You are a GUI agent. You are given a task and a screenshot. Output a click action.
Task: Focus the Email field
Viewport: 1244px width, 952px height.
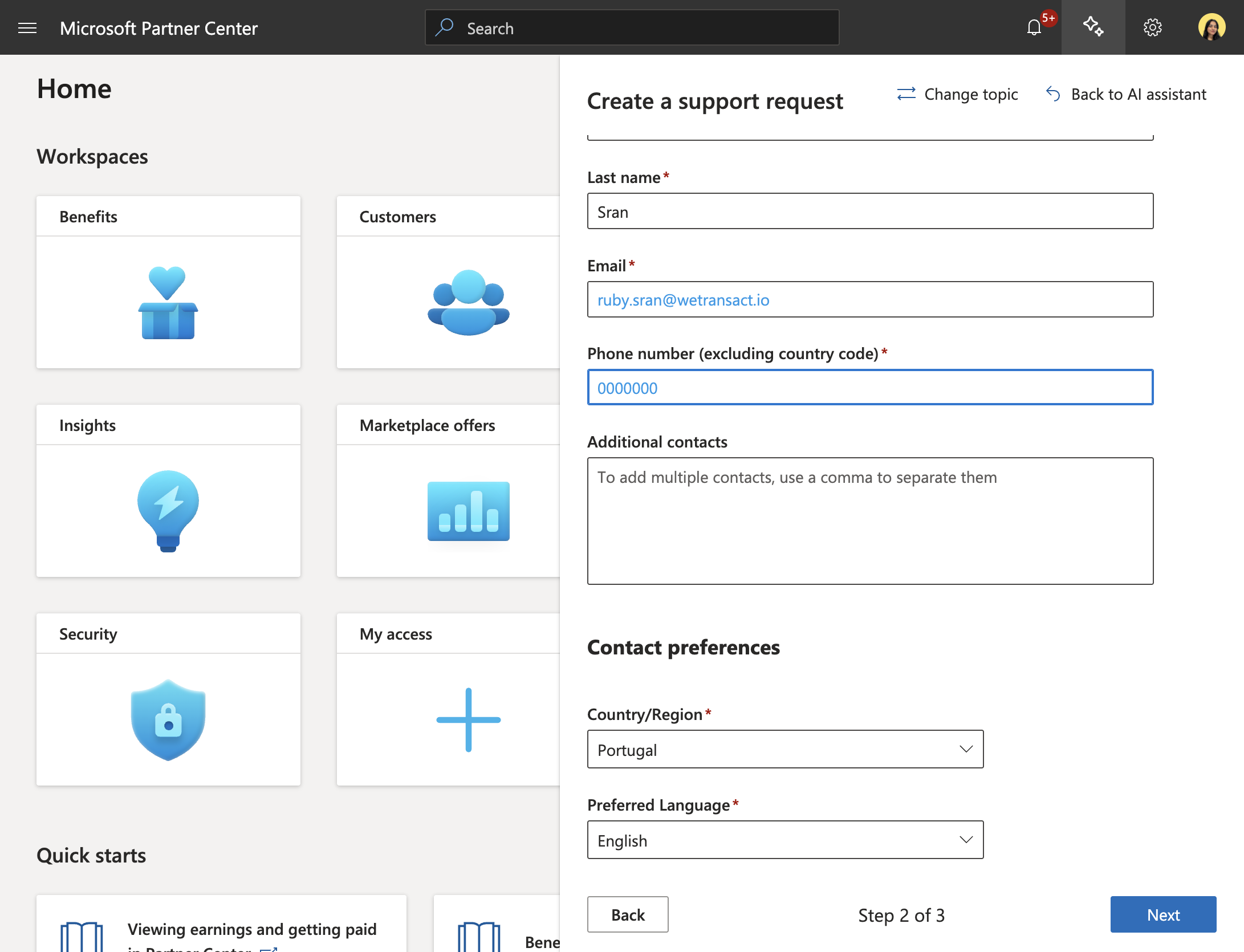(870, 300)
